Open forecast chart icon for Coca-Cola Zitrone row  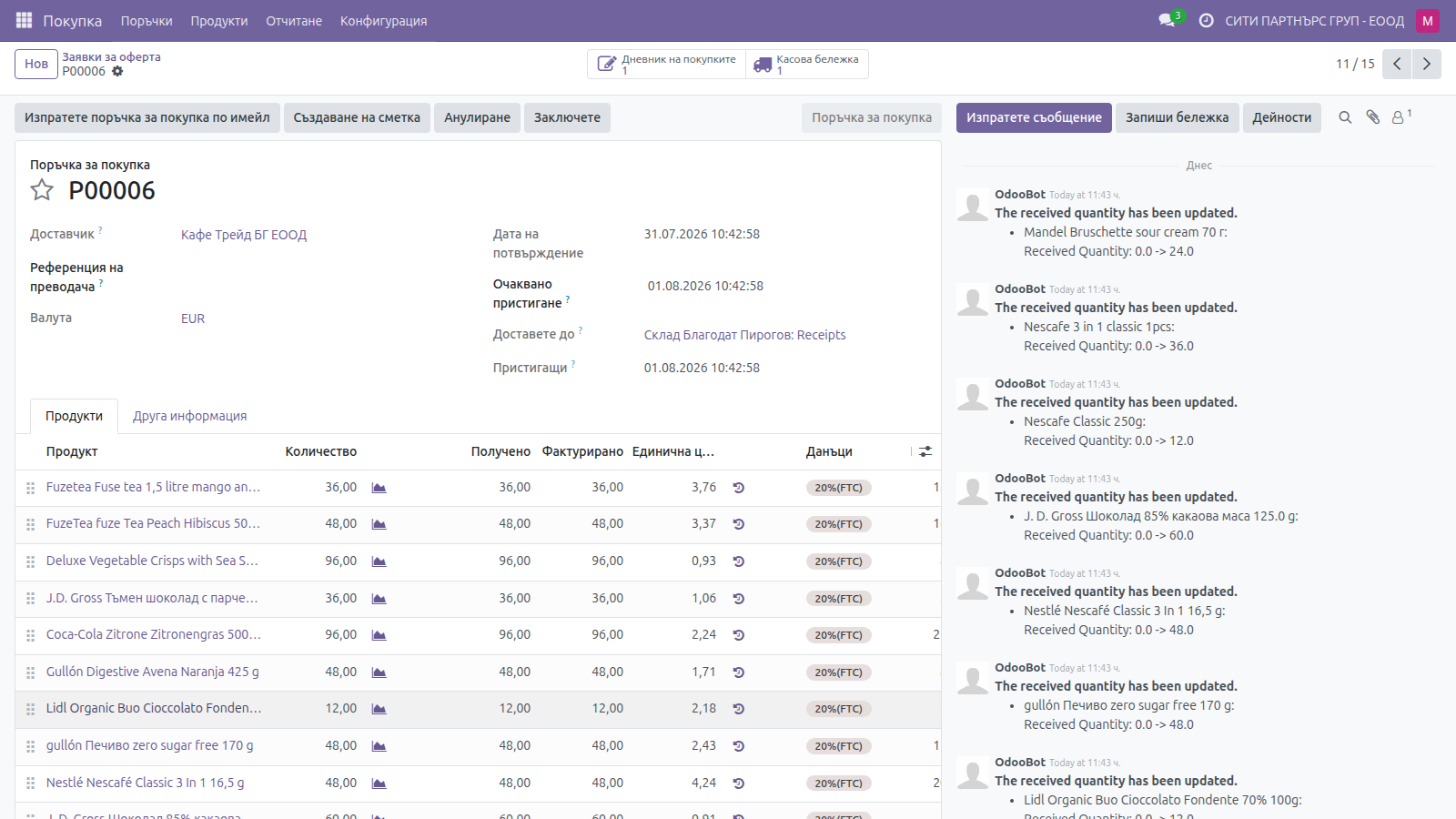pos(379,635)
